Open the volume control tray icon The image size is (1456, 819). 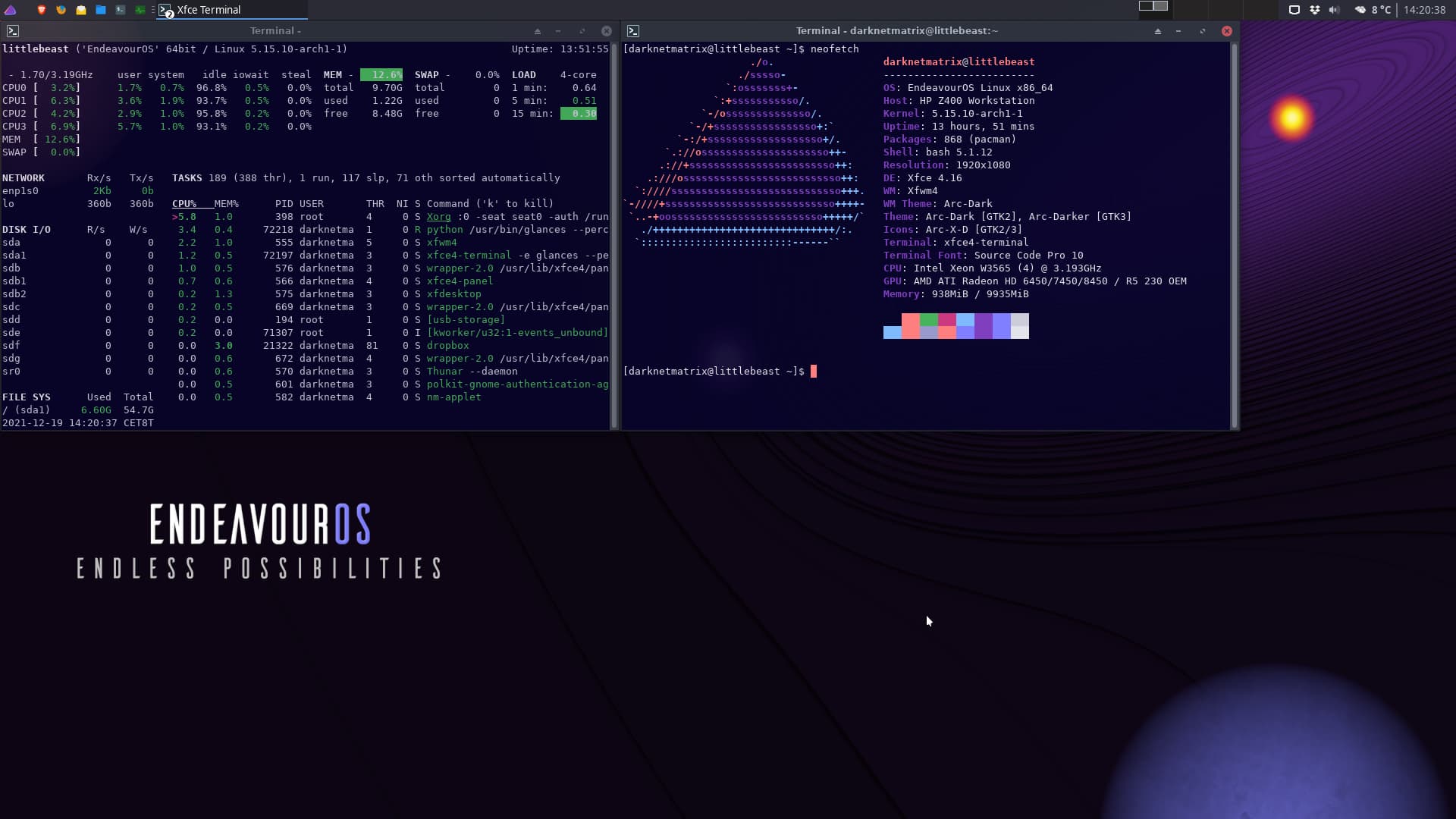[x=1334, y=10]
